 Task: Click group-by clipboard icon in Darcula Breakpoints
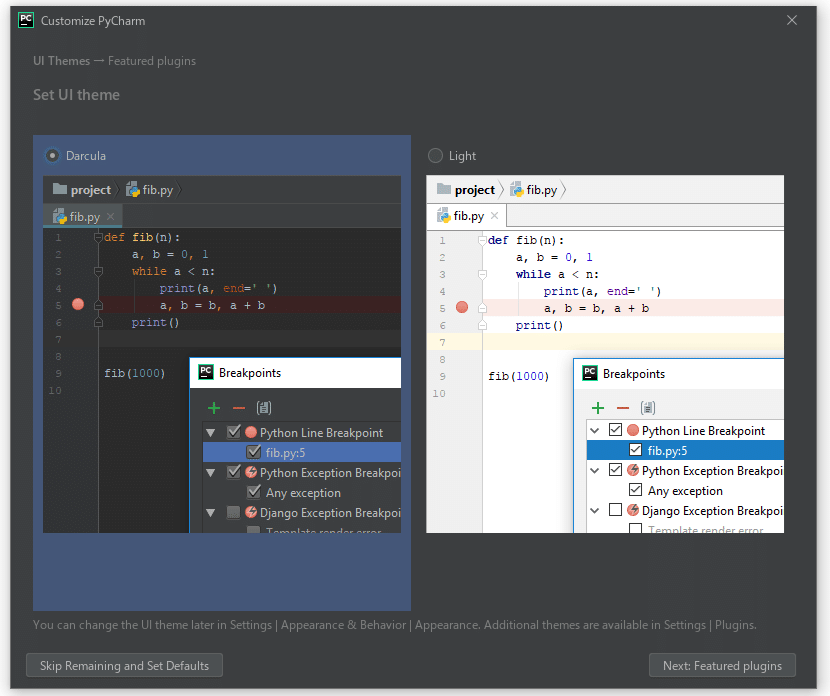click(264, 408)
